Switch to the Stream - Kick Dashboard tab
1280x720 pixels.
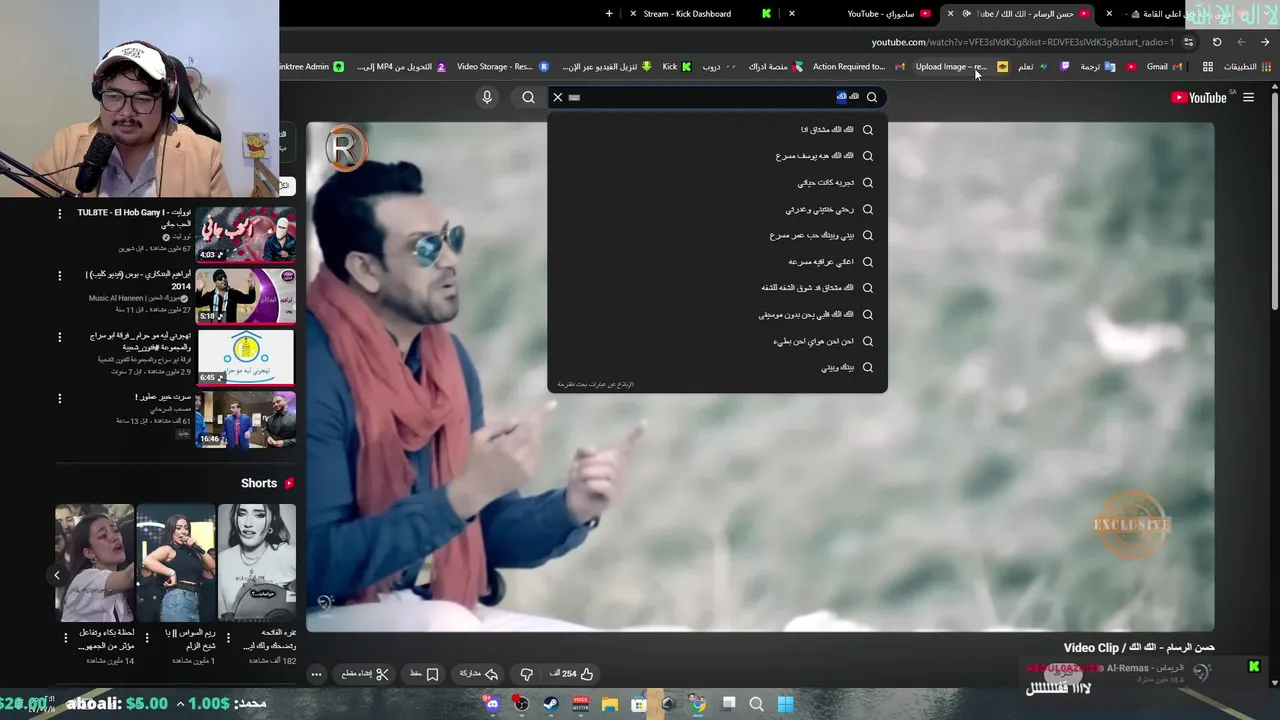pyautogui.click(x=698, y=14)
